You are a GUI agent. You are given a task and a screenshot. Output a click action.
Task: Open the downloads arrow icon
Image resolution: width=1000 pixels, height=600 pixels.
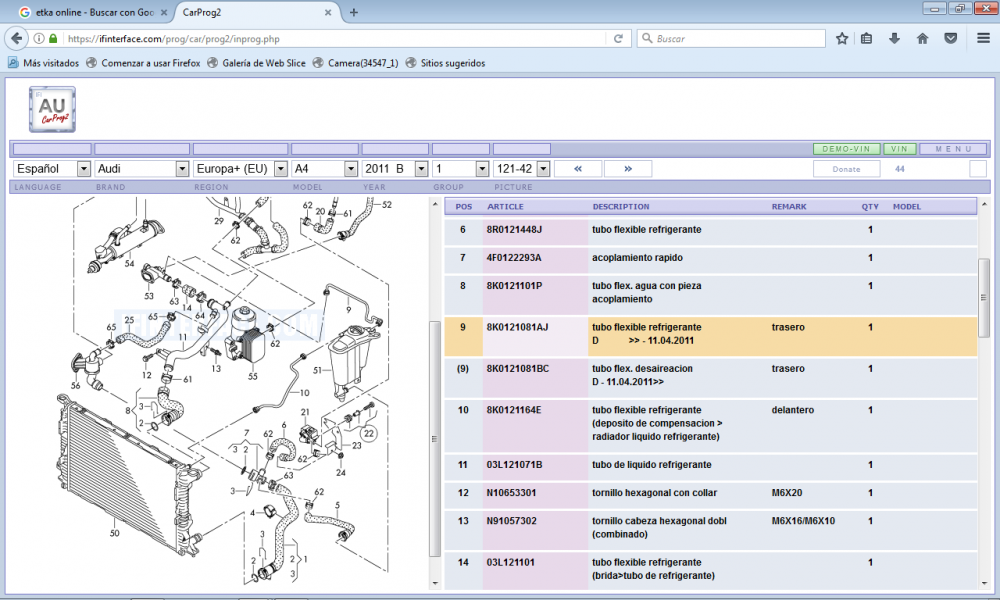[894, 38]
